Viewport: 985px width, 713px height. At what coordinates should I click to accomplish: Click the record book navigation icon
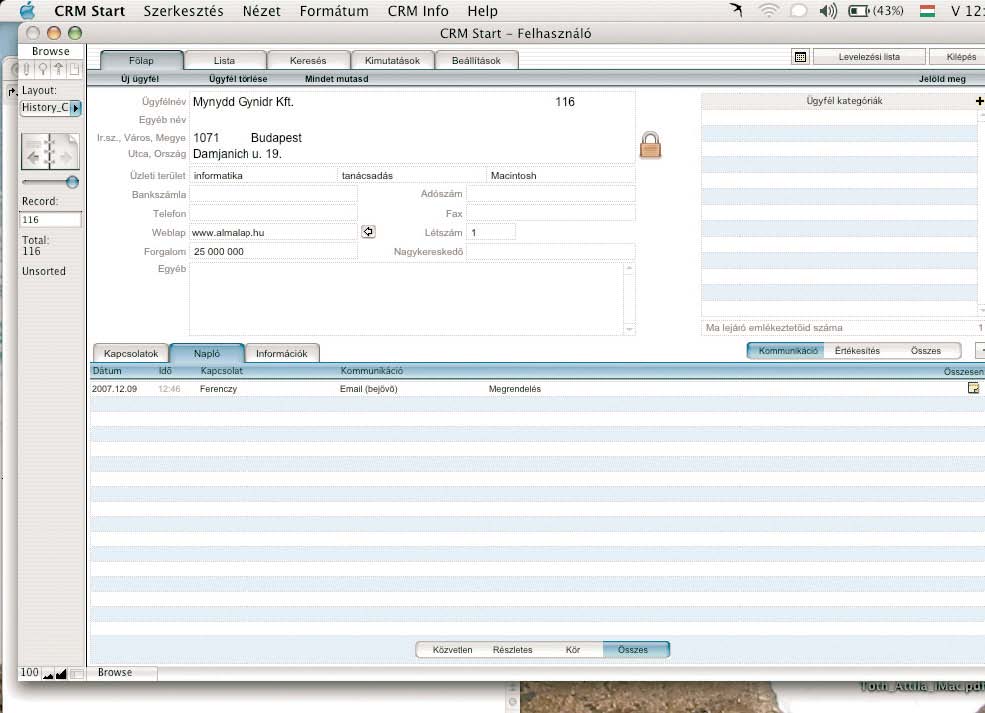click(x=50, y=151)
